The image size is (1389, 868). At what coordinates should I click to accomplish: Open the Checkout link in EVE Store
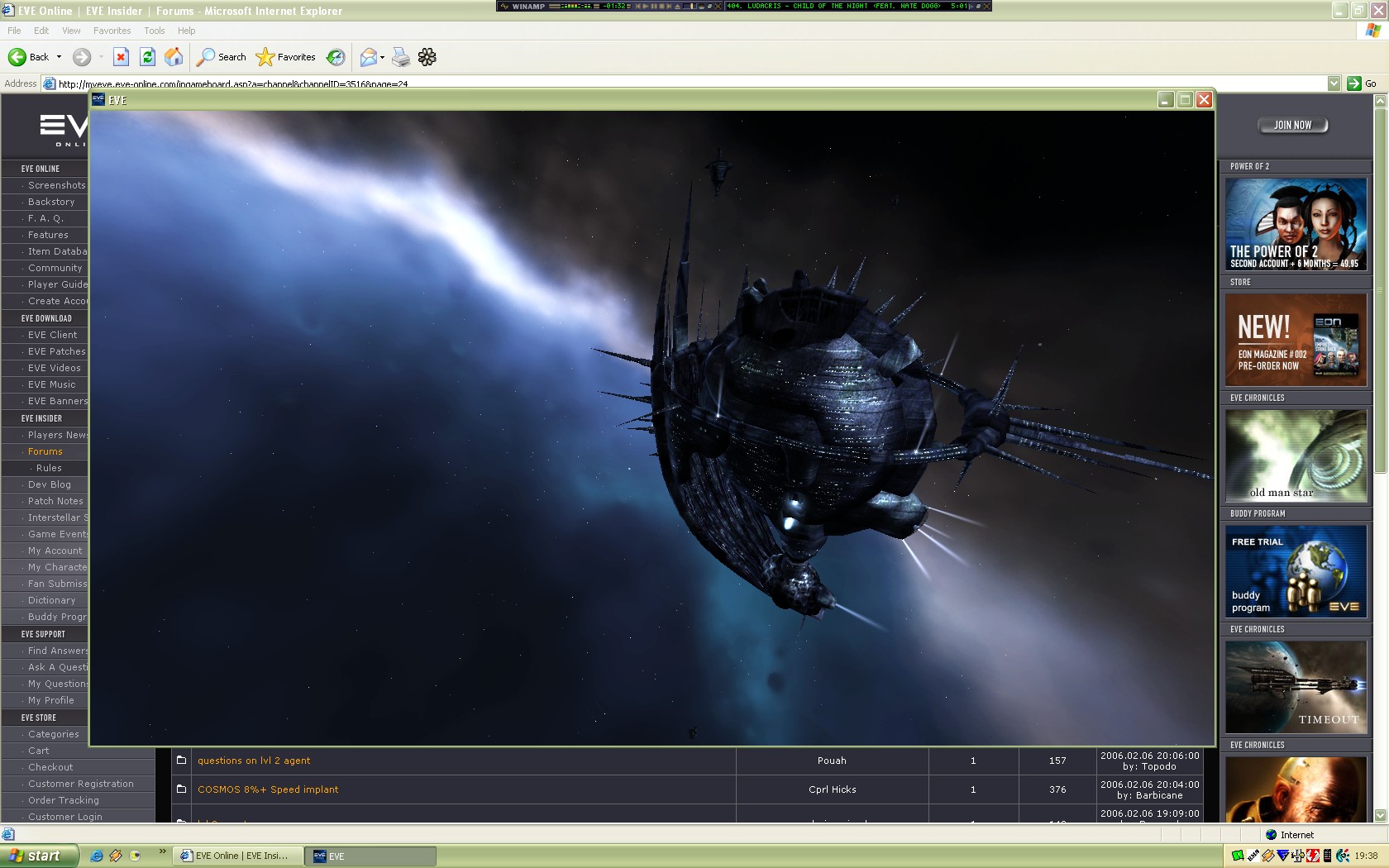(x=50, y=767)
